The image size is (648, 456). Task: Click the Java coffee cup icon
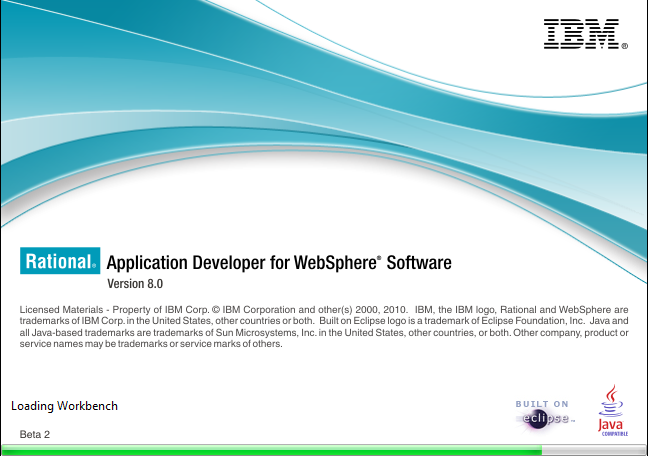click(x=613, y=405)
